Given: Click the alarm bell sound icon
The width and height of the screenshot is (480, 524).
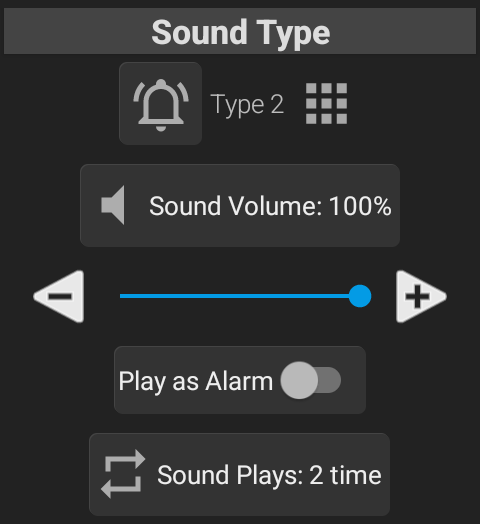Looking at the screenshot, I should pyautogui.click(x=160, y=104).
